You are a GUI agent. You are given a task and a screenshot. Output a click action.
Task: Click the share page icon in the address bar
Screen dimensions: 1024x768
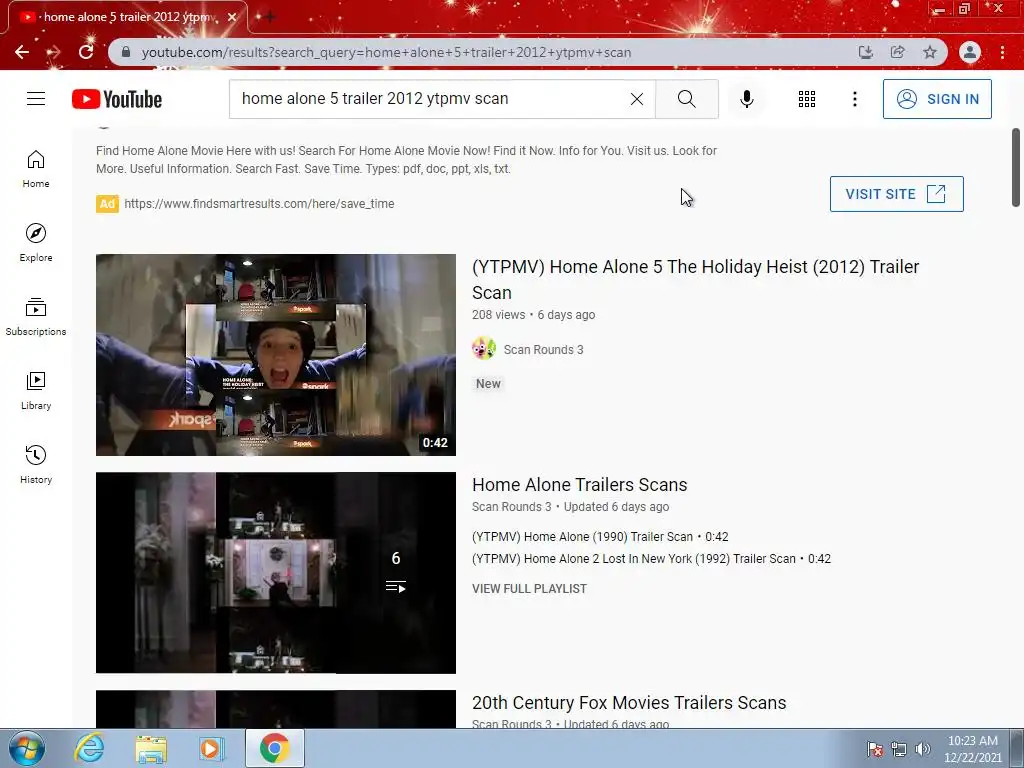point(898,52)
